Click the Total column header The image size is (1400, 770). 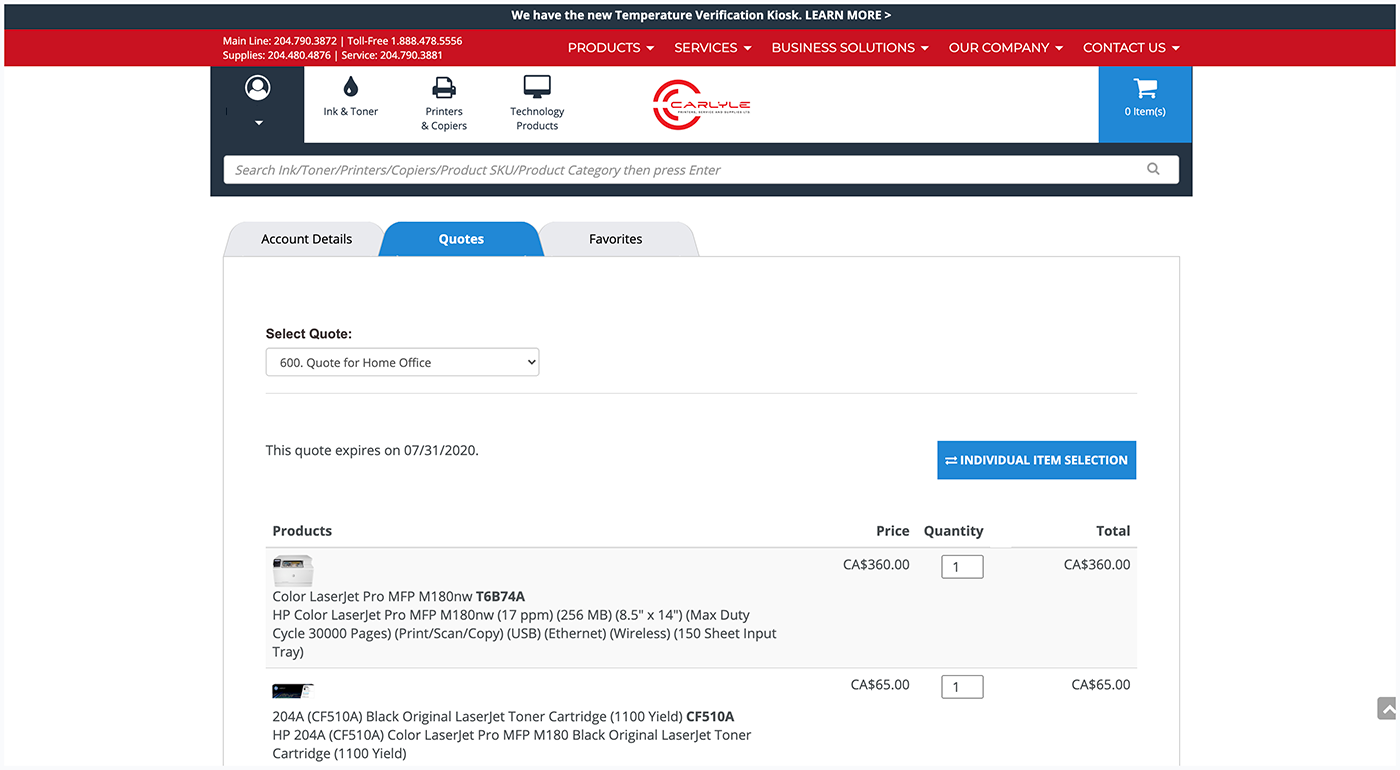tap(1113, 531)
